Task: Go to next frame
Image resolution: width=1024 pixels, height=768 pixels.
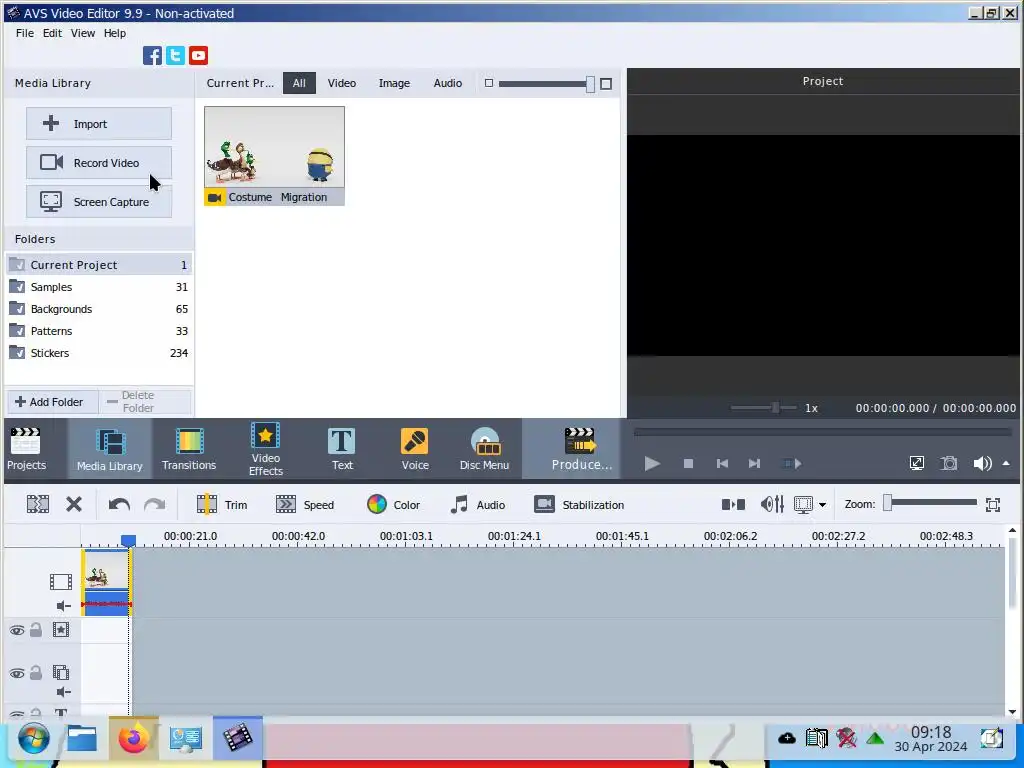Action: [754, 464]
